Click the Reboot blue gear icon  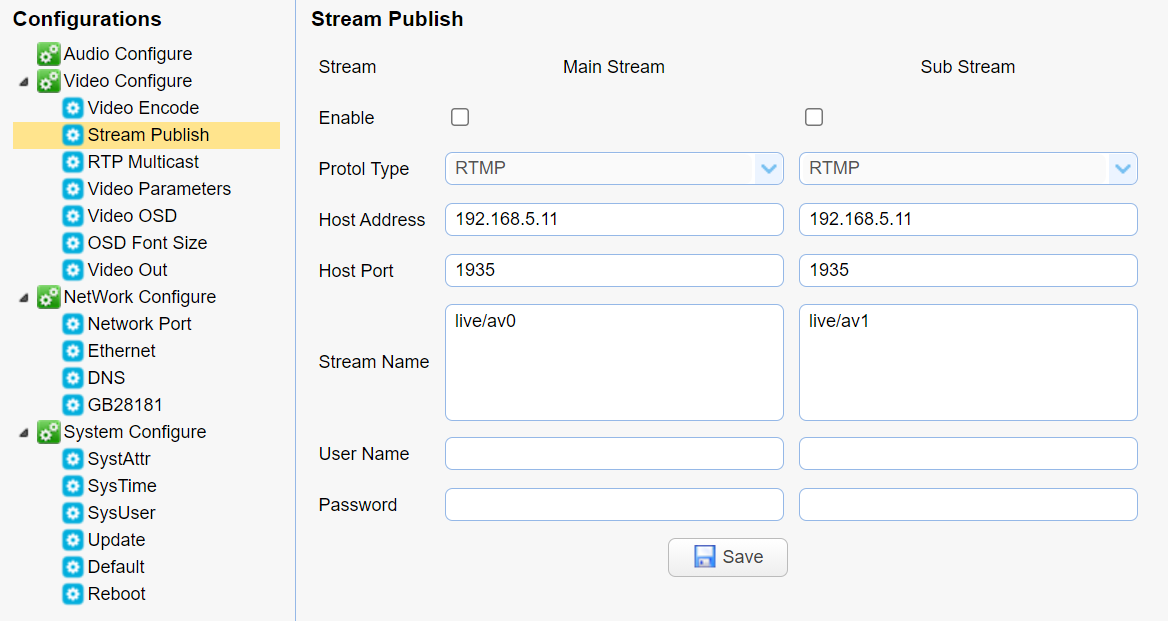click(x=72, y=593)
